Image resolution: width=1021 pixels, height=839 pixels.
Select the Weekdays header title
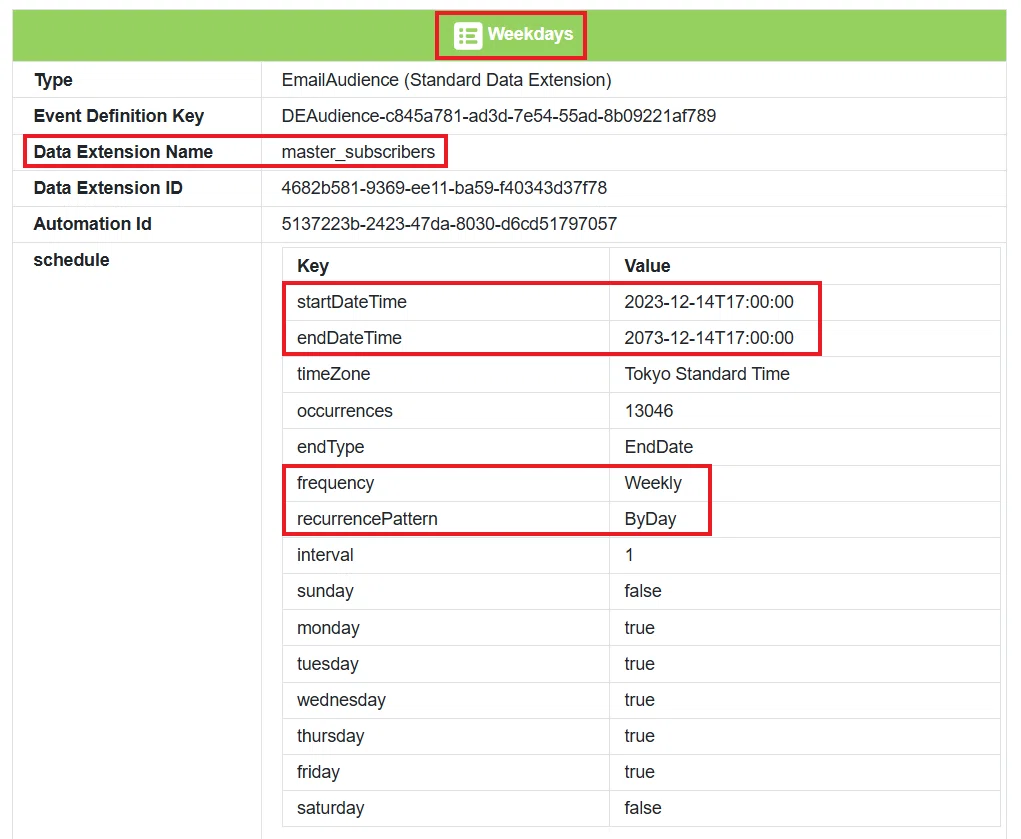(530, 34)
